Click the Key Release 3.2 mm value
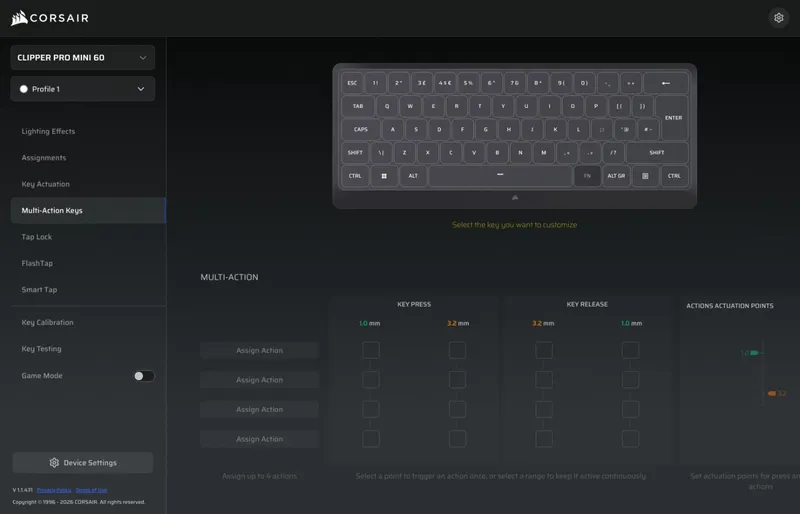 tap(543, 323)
